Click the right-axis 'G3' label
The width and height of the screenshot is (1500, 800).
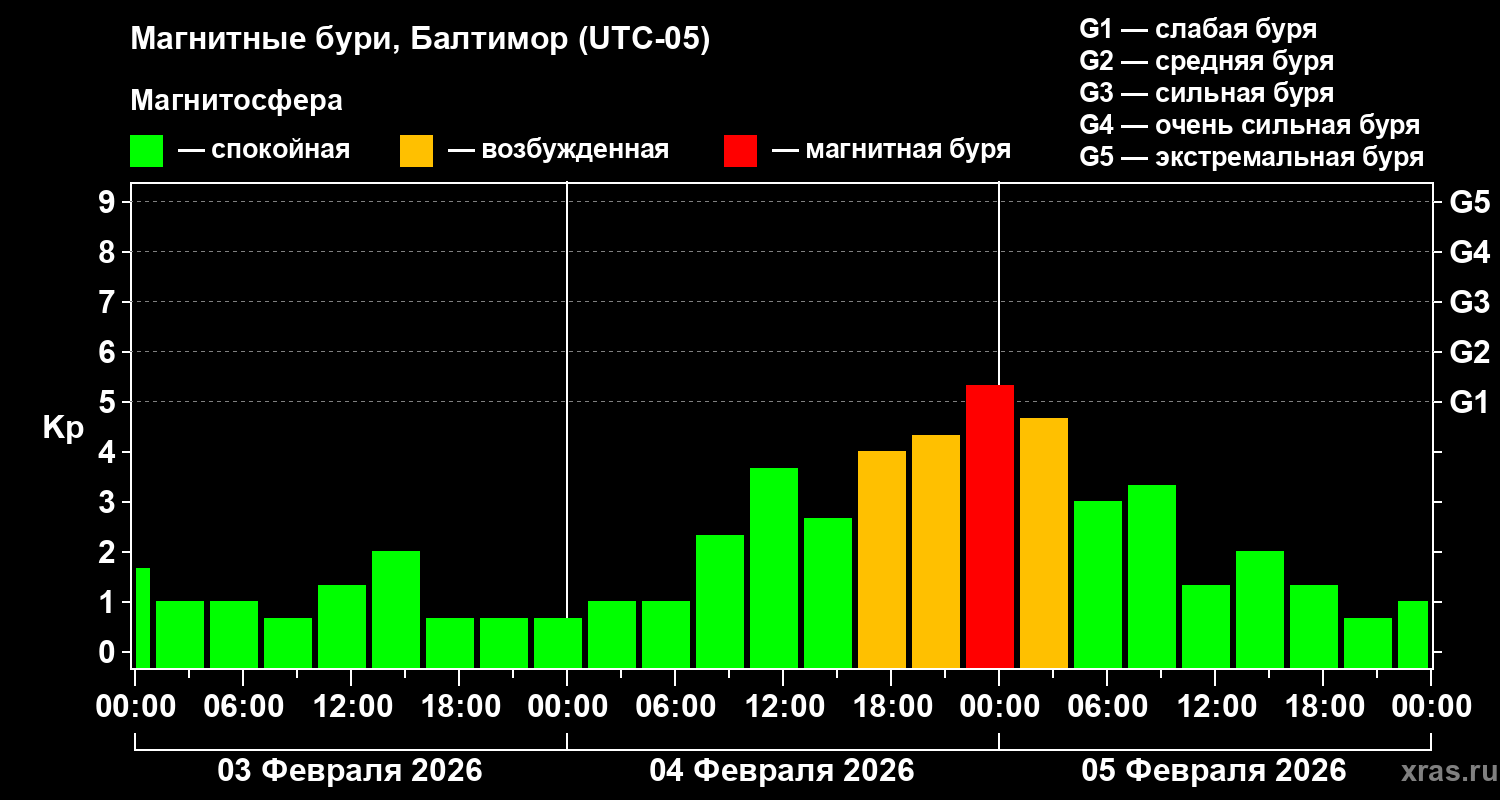point(1469,302)
